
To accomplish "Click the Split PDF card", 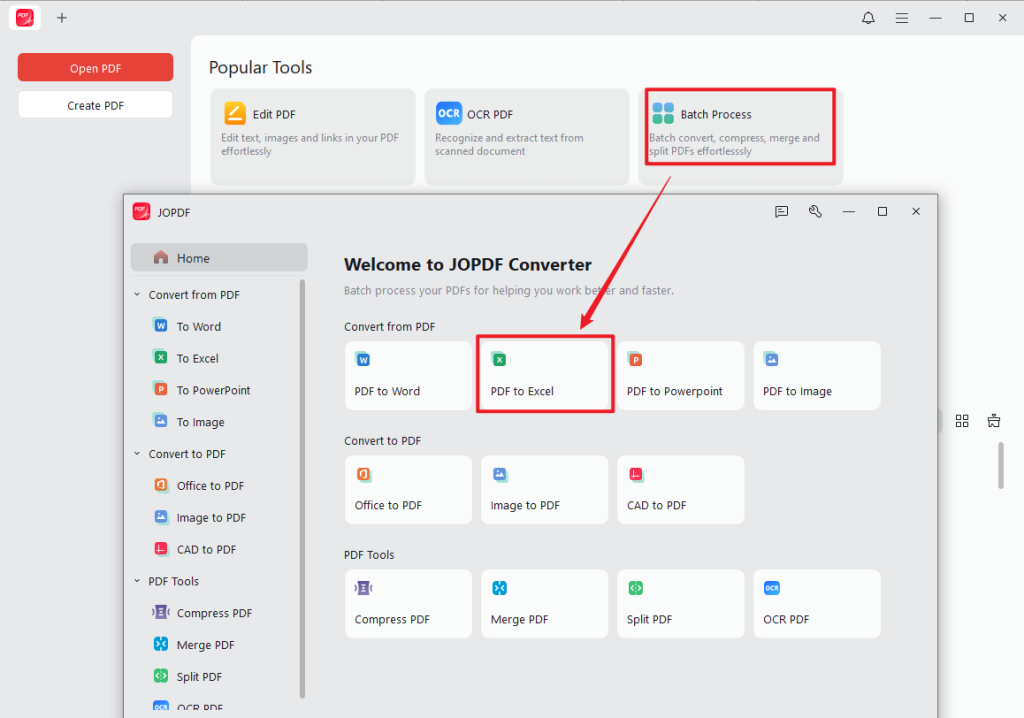I will point(680,604).
